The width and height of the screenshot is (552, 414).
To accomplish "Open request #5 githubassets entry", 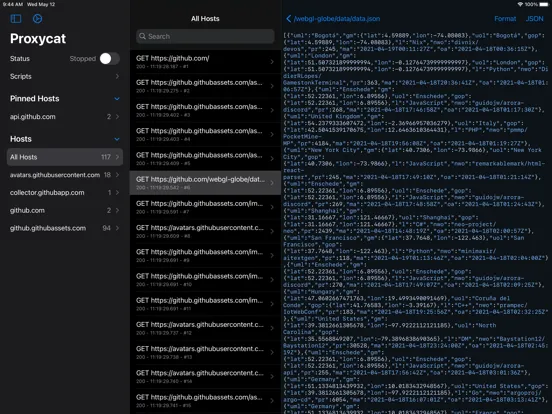I will point(205,158).
